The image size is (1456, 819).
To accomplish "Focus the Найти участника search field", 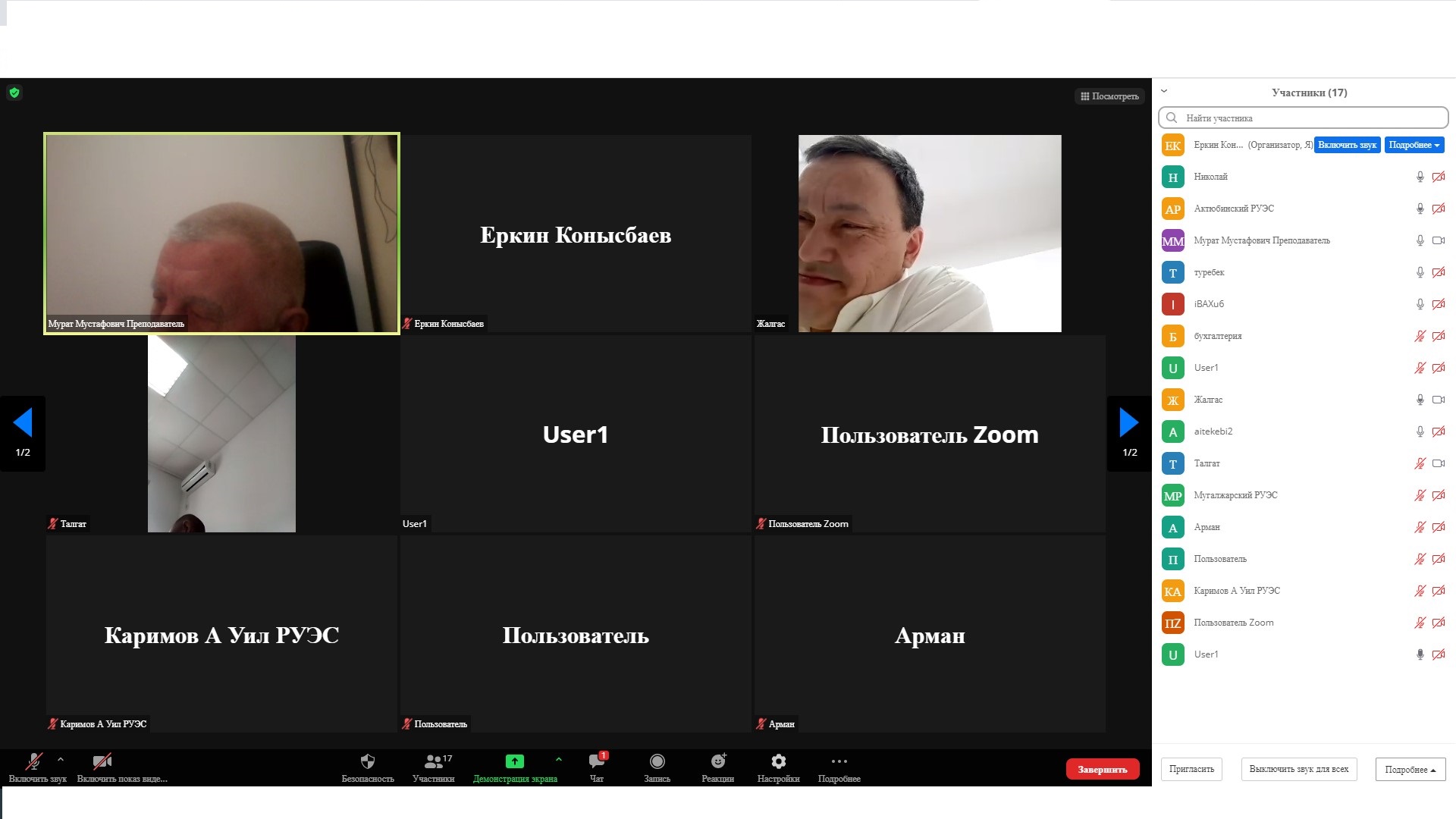I will tap(1303, 118).
